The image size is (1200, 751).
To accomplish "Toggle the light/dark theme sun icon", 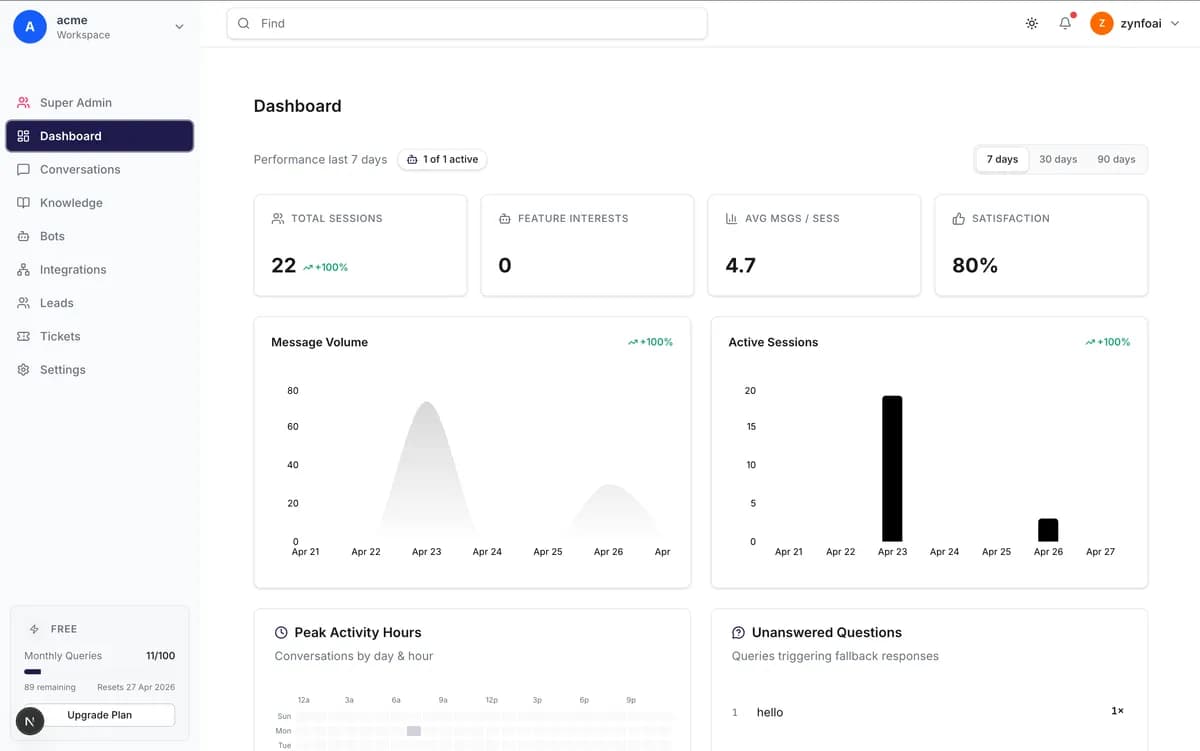I will (1032, 23).
